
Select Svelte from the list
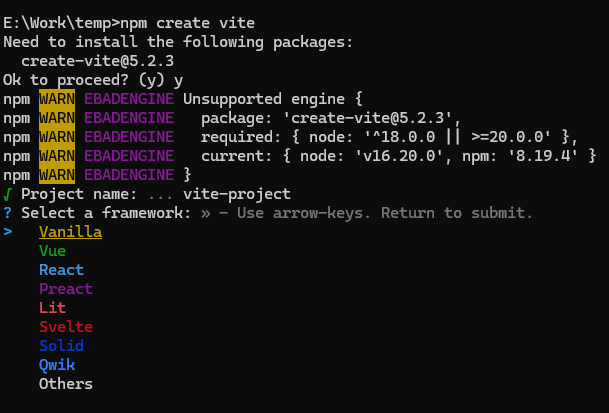pyautogui.click(x=65, y=327)
